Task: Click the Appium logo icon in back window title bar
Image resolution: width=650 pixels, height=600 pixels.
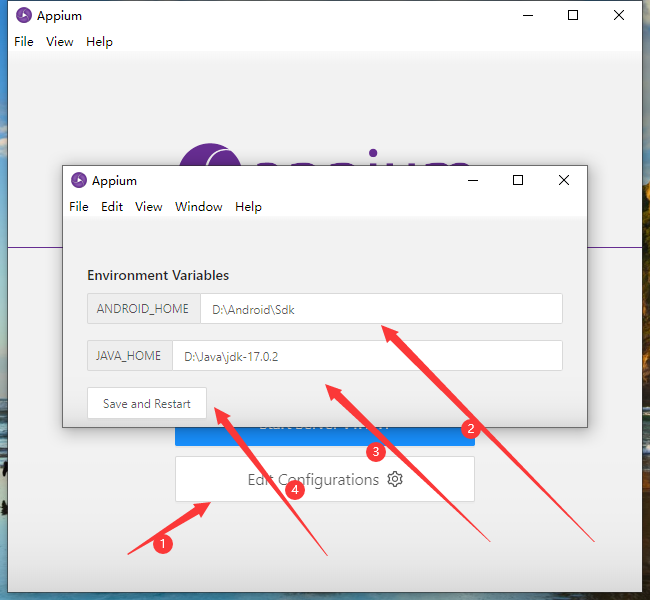Action: [x=24, y=15]
